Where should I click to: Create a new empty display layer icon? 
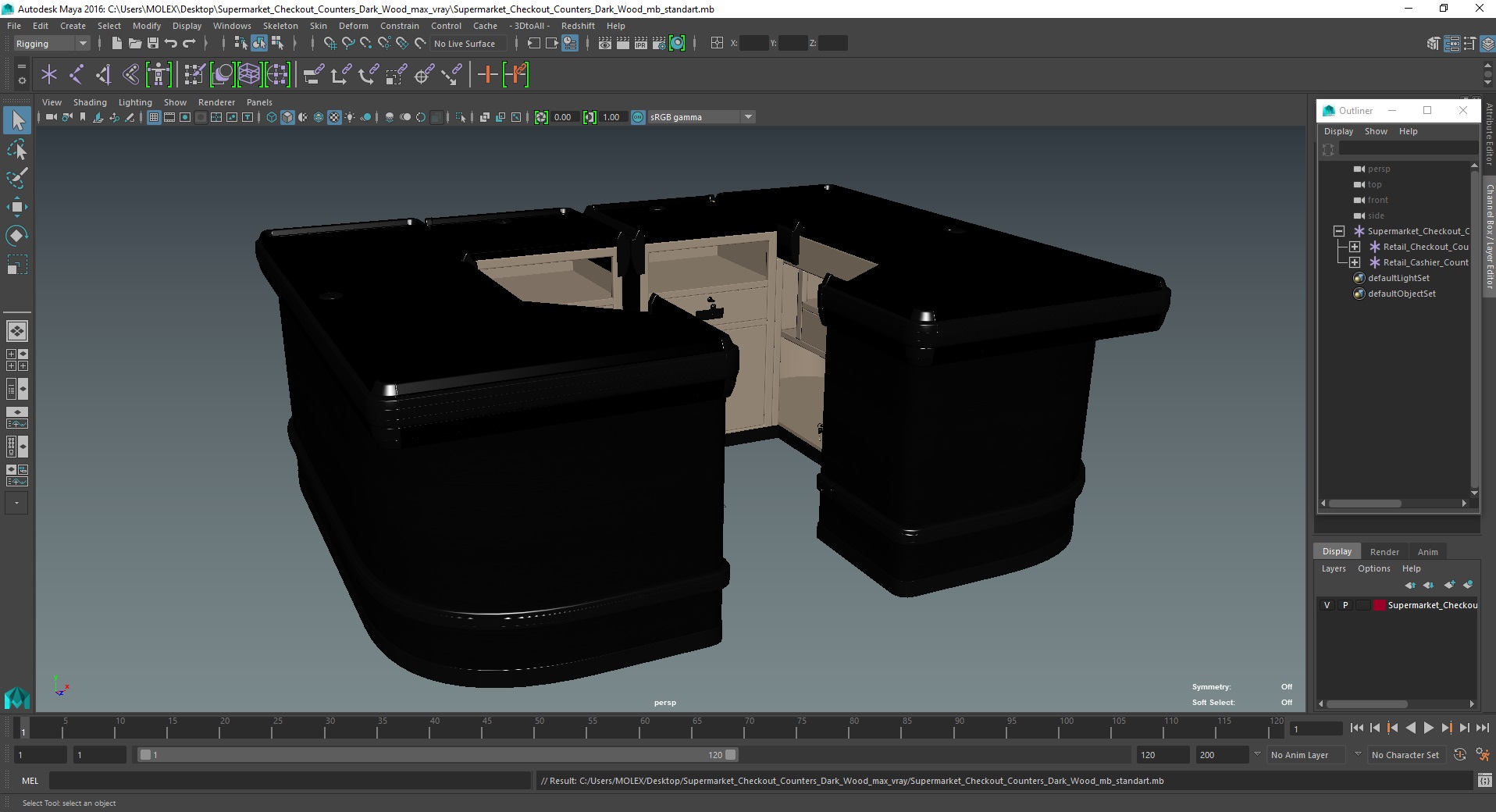tap(1450, 585)
